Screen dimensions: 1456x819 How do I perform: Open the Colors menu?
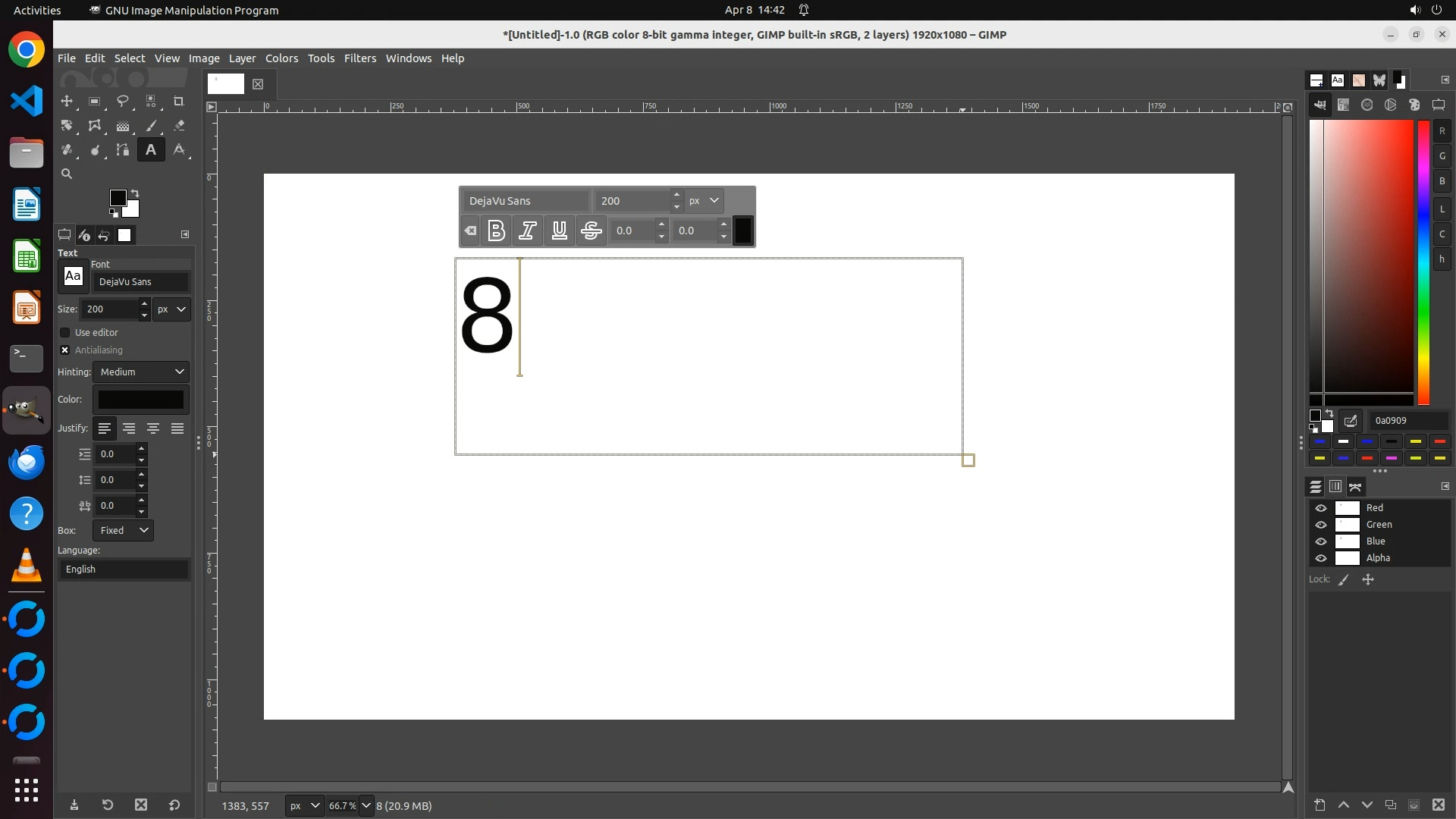tap(281, 58)
